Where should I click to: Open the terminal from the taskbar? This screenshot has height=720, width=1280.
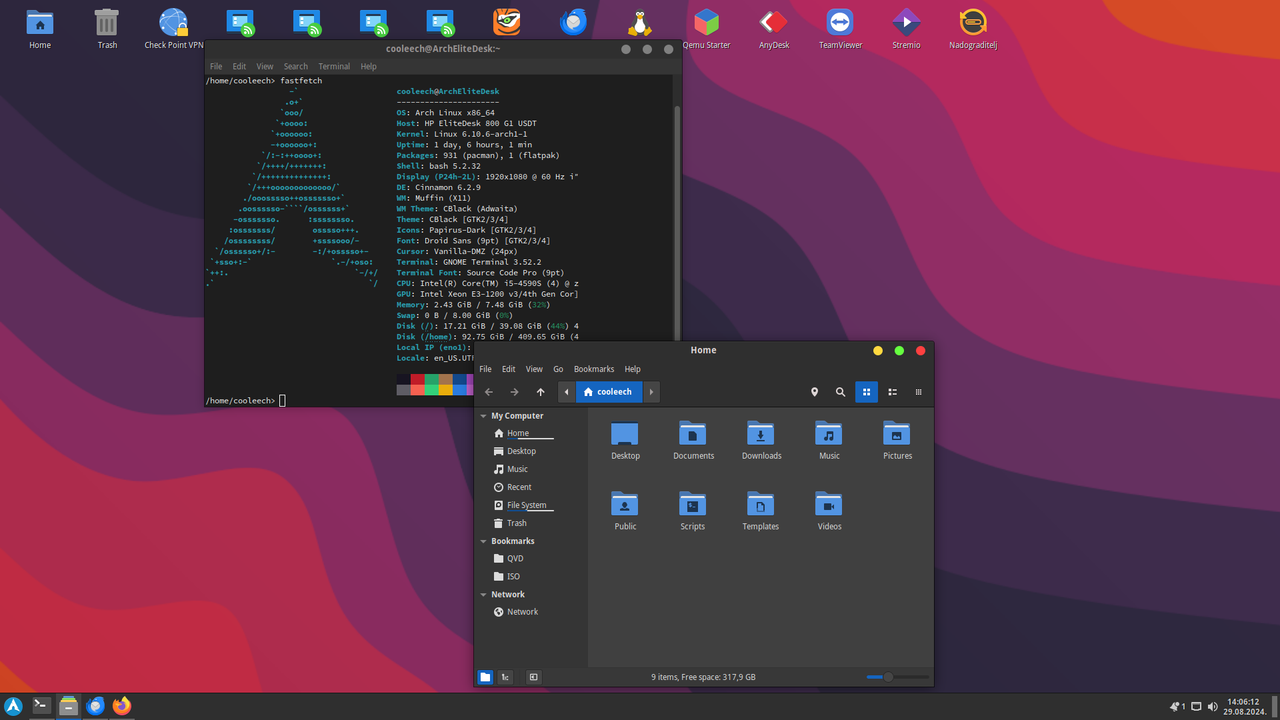click(42, 706)
